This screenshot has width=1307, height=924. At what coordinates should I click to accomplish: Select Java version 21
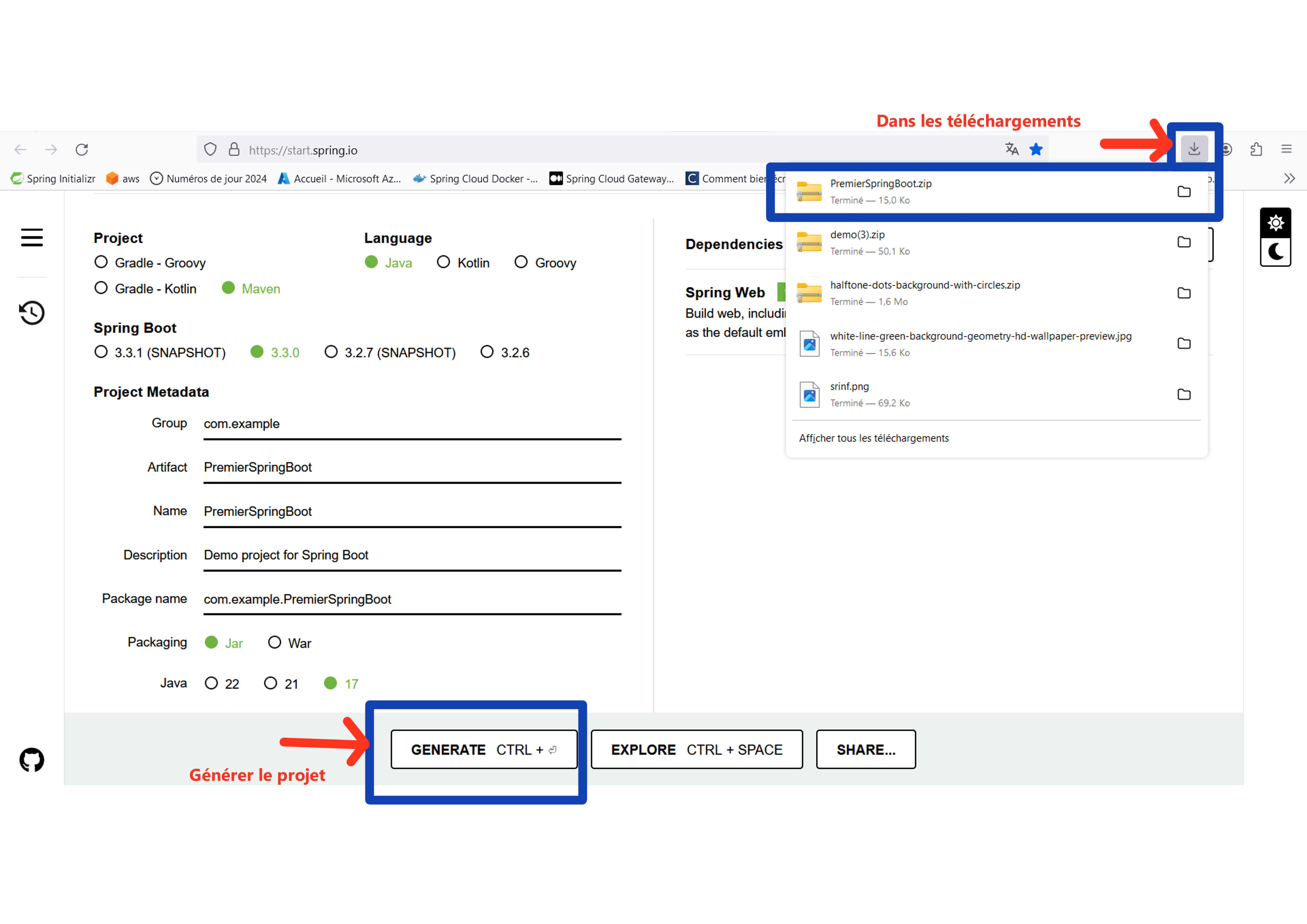281,683
